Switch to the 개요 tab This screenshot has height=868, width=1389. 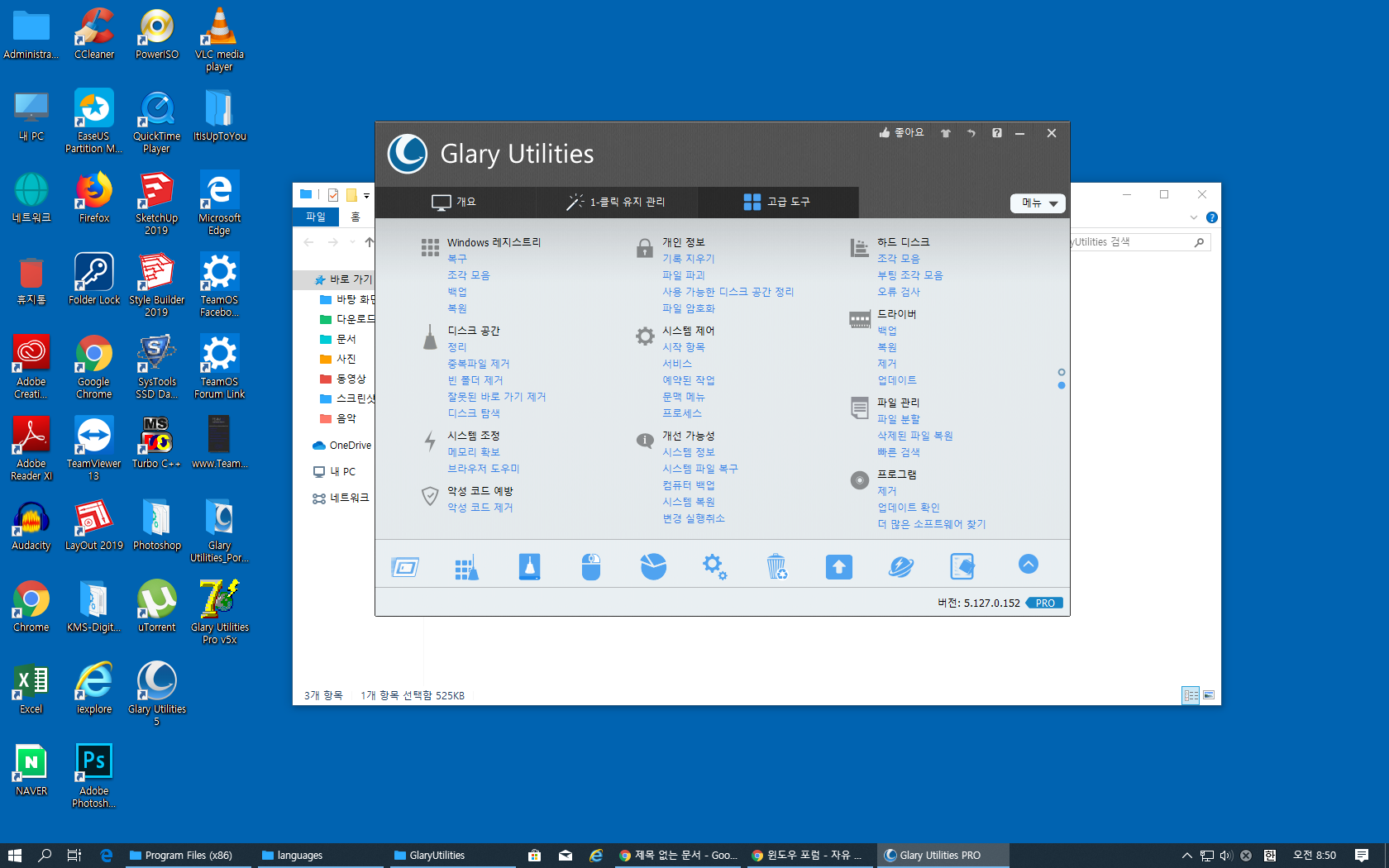pyautogui.click(x=455, y=202)
